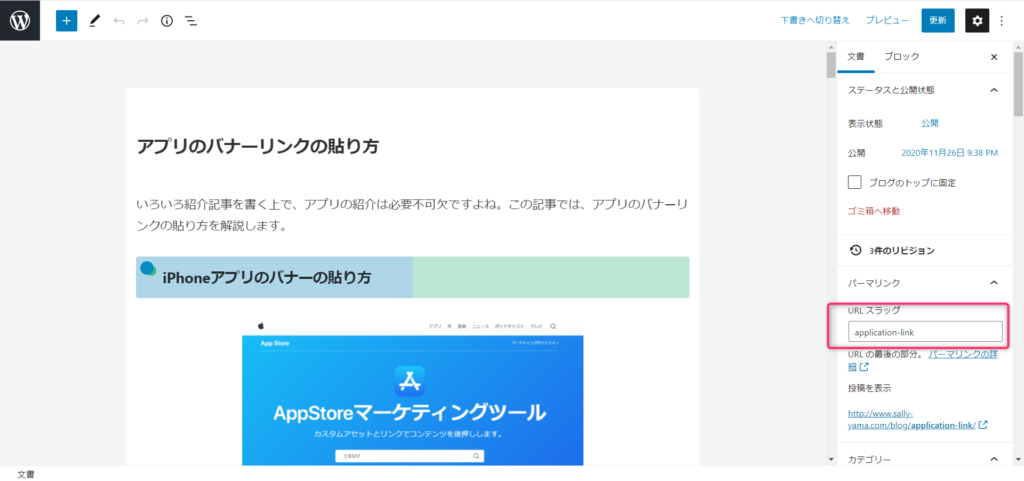Open the block list view outline
This screenshot has height=481, width=1024.
click(191, 21)
